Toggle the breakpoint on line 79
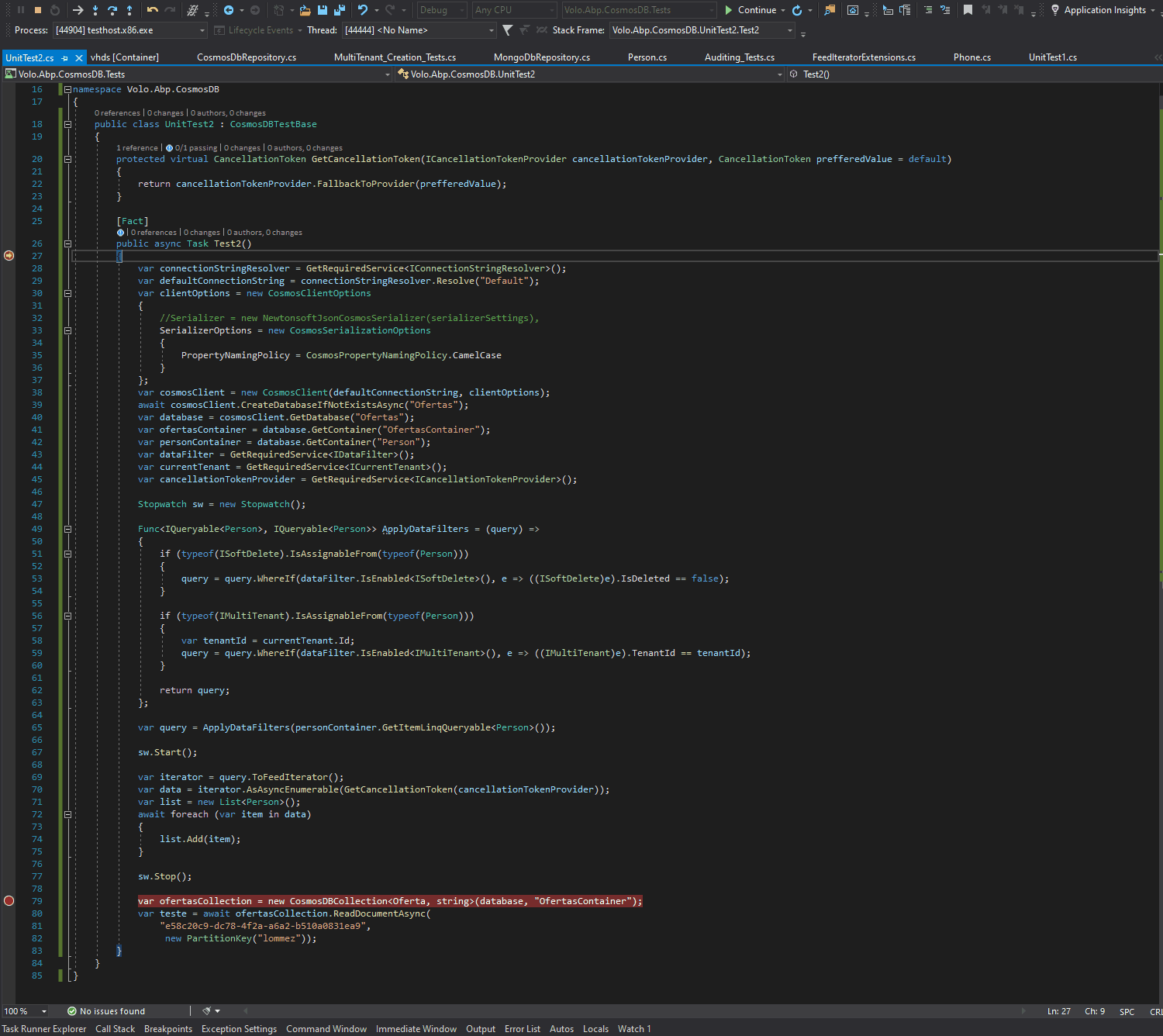 (9, 900)
